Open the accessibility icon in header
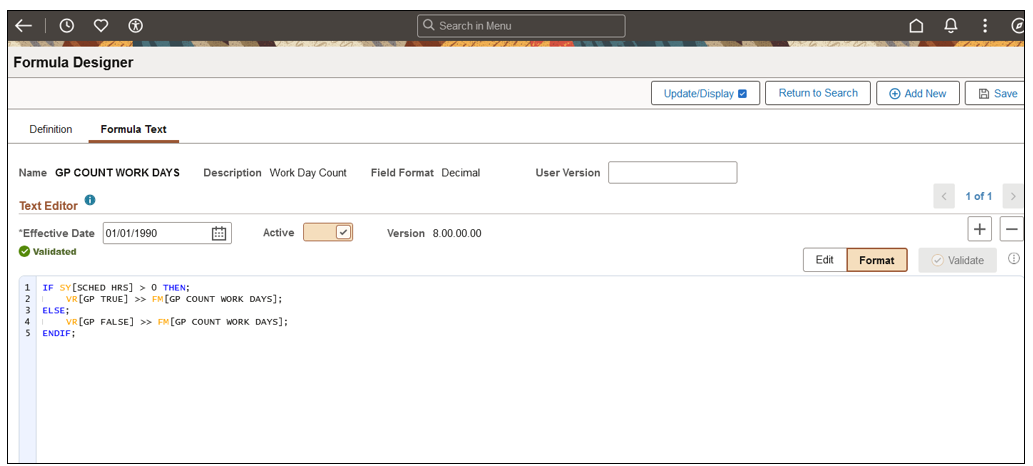The width and height of the screenshot is (1033, 466). pos(135,26)
